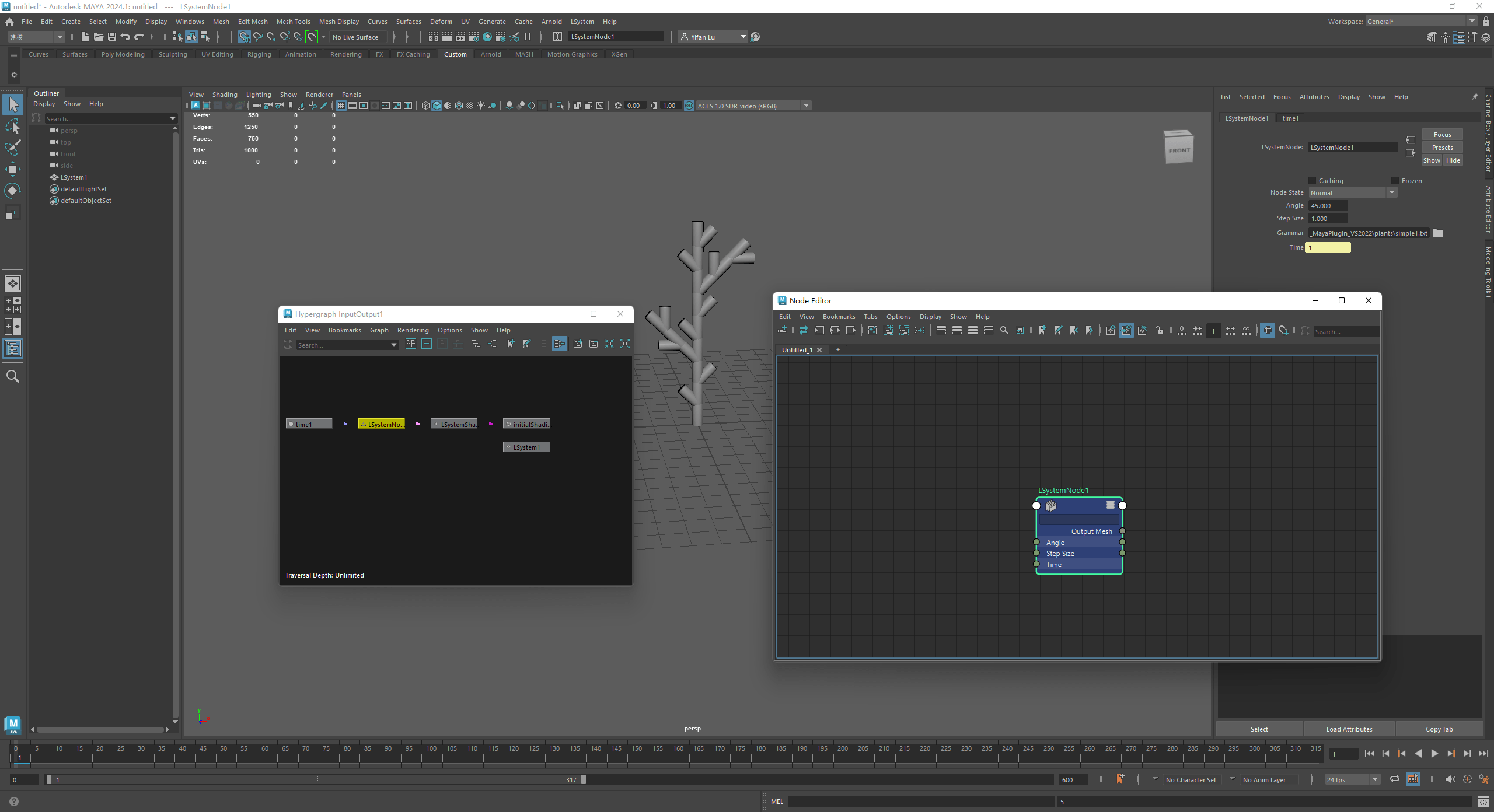1494x812 pixels.
Task: Enable the Frozen checkbox
Action: [1395, 181]
